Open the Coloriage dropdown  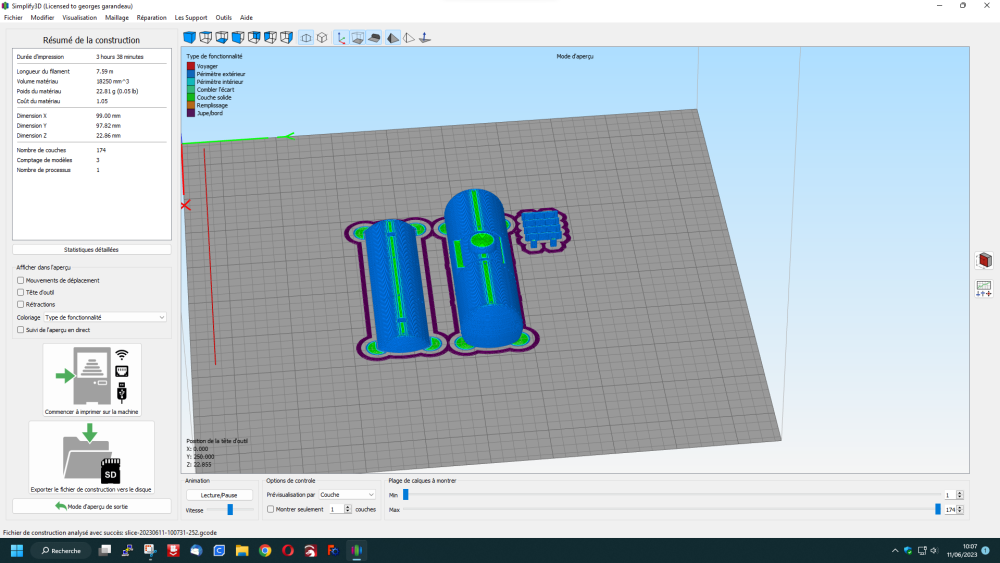pyautogui.click(x=105, y=317)
